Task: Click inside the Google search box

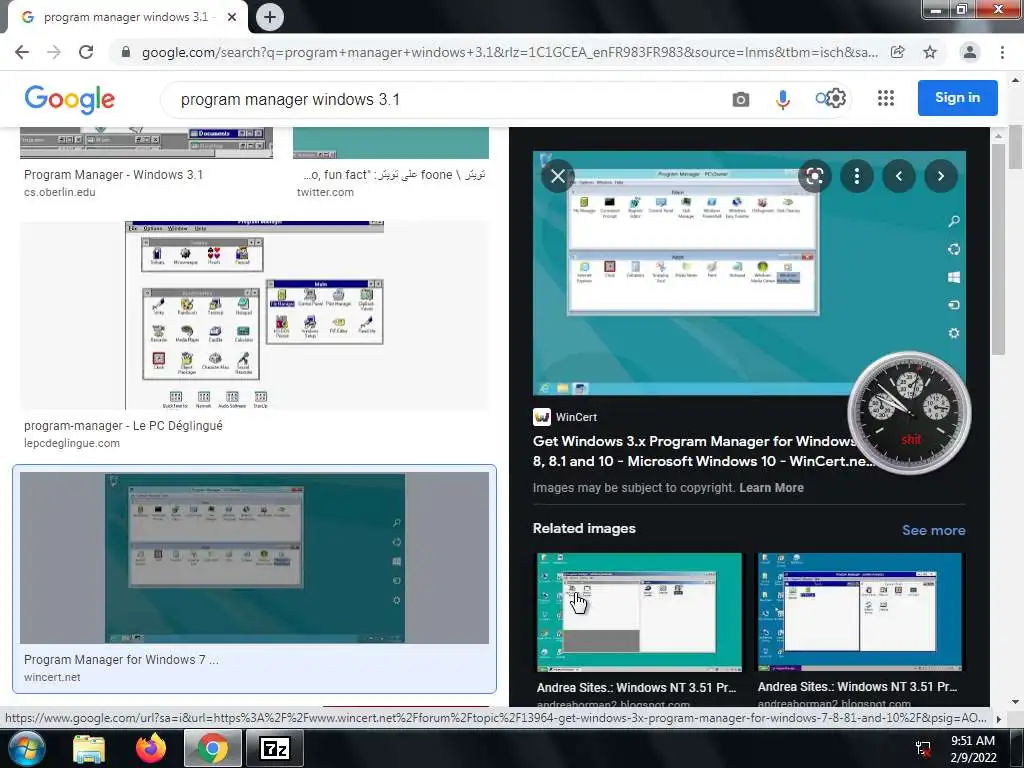Action: tap(451, 99)
